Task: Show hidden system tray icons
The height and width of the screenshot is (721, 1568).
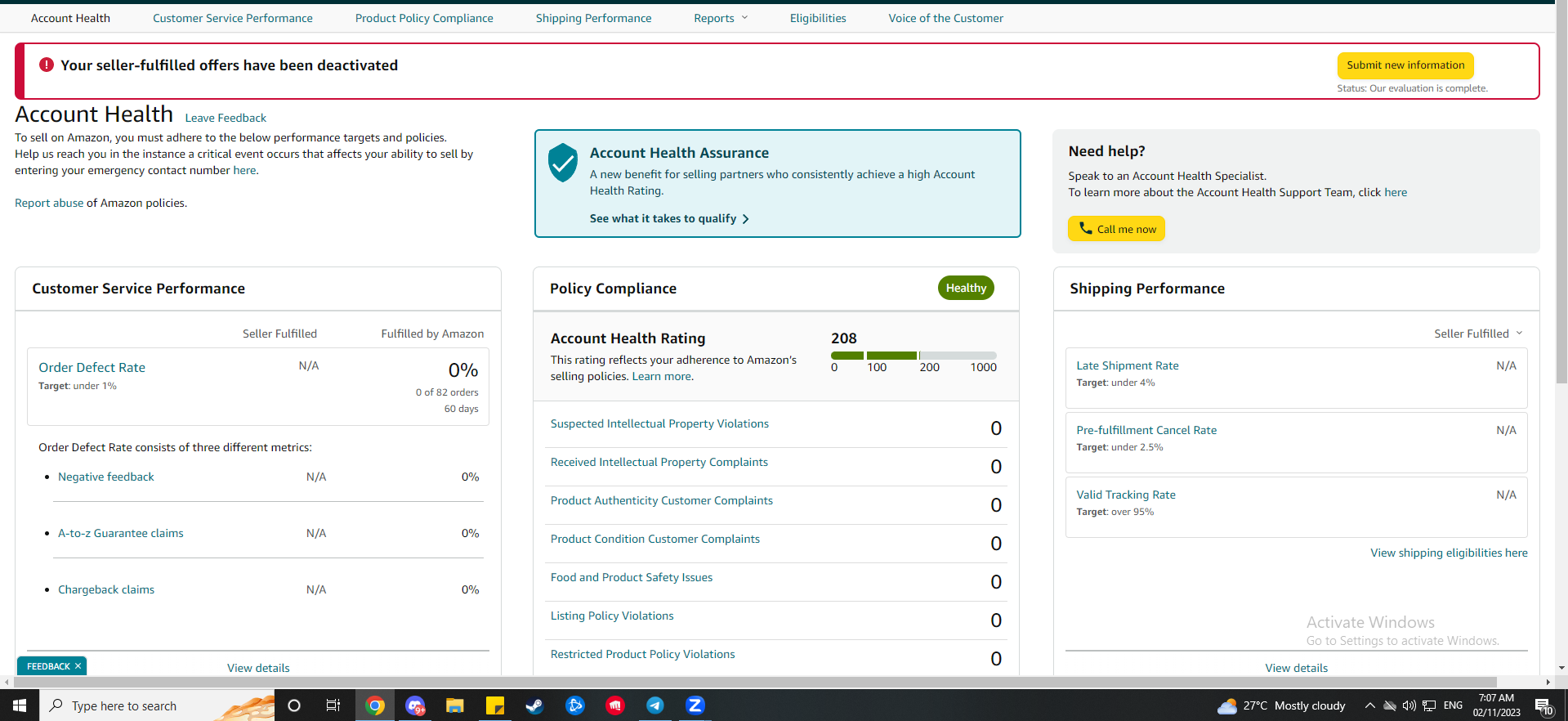Action: coord(1370,705)
